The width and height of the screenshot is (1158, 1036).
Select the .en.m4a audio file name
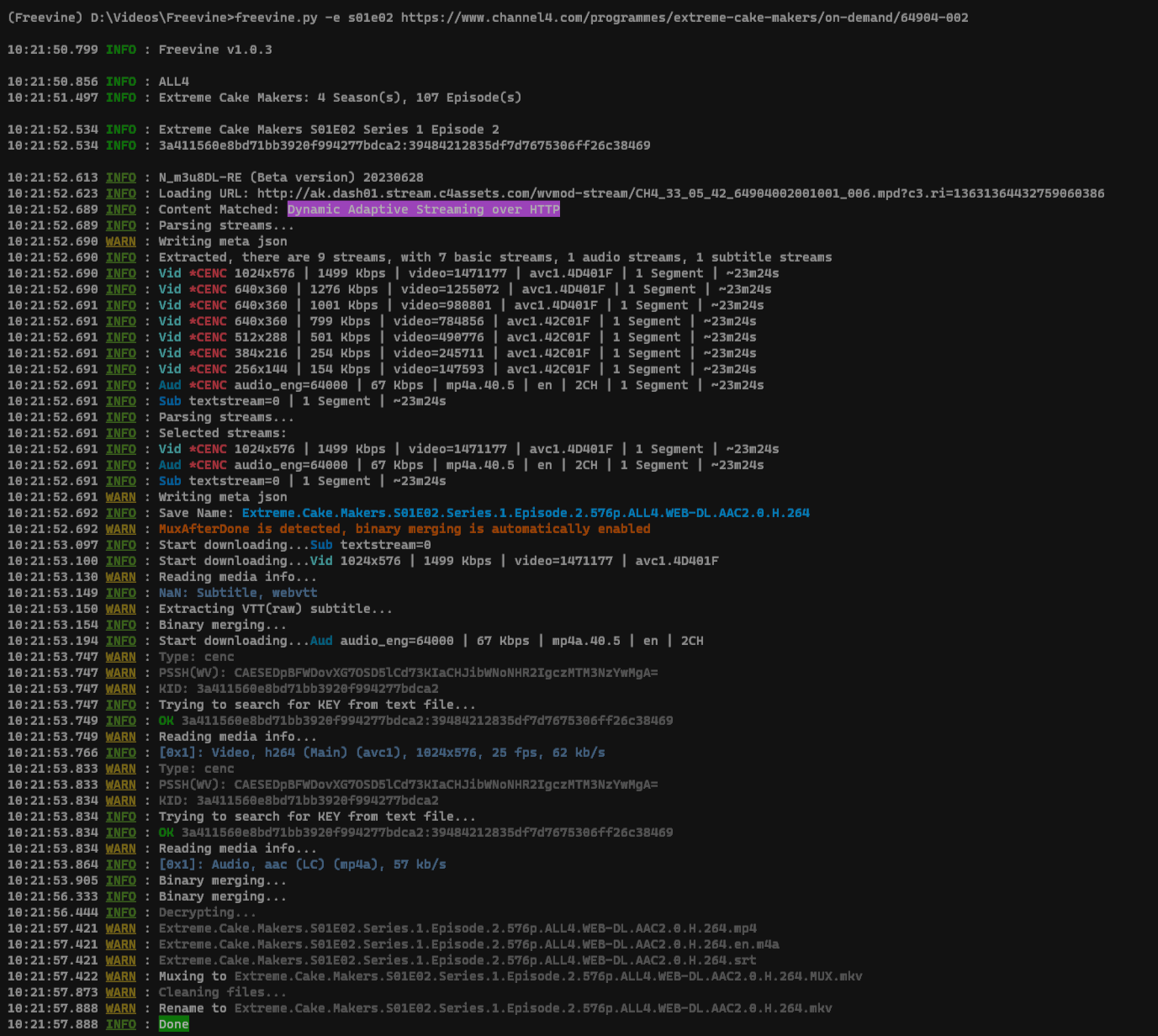pyautogui.click(x=468, y=944)
